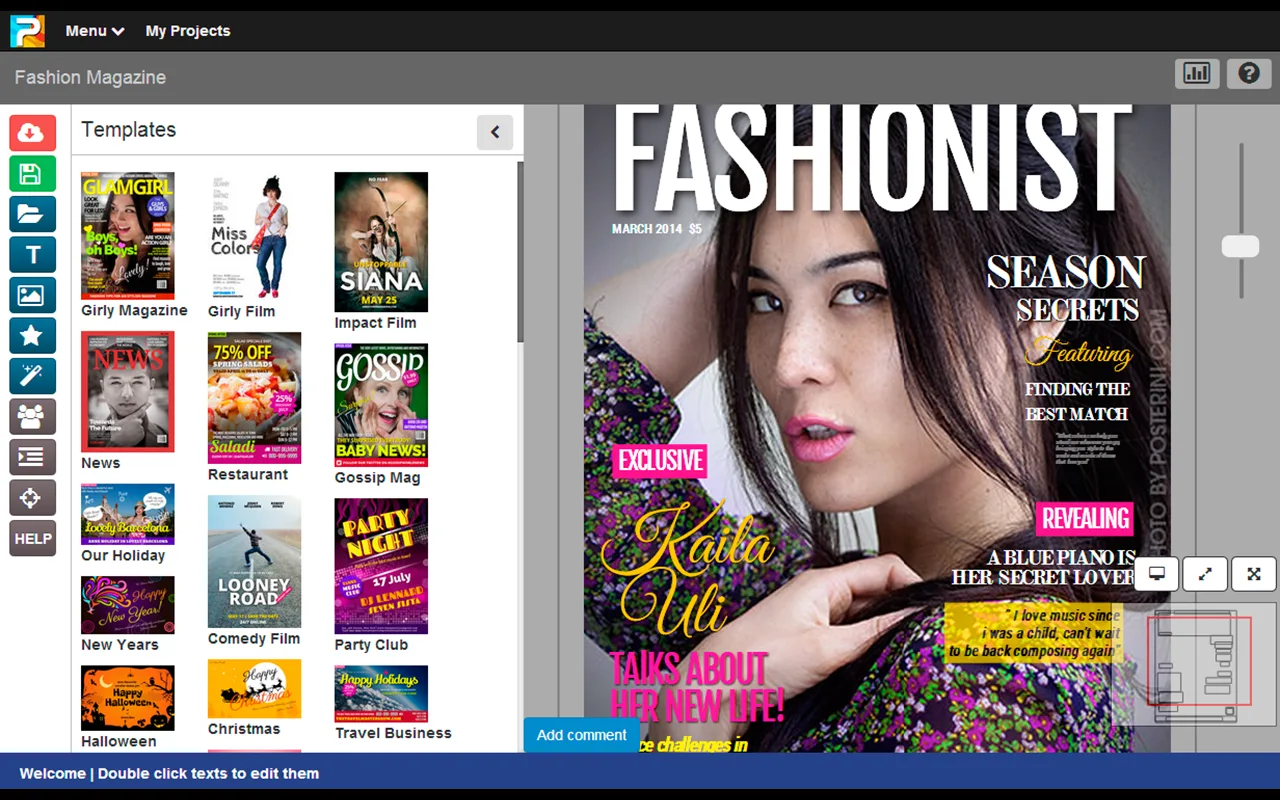Select the Restaurant template thumbnail
Screen dimensions: 1280x800
pyautogui.click(x=254, y=398)
